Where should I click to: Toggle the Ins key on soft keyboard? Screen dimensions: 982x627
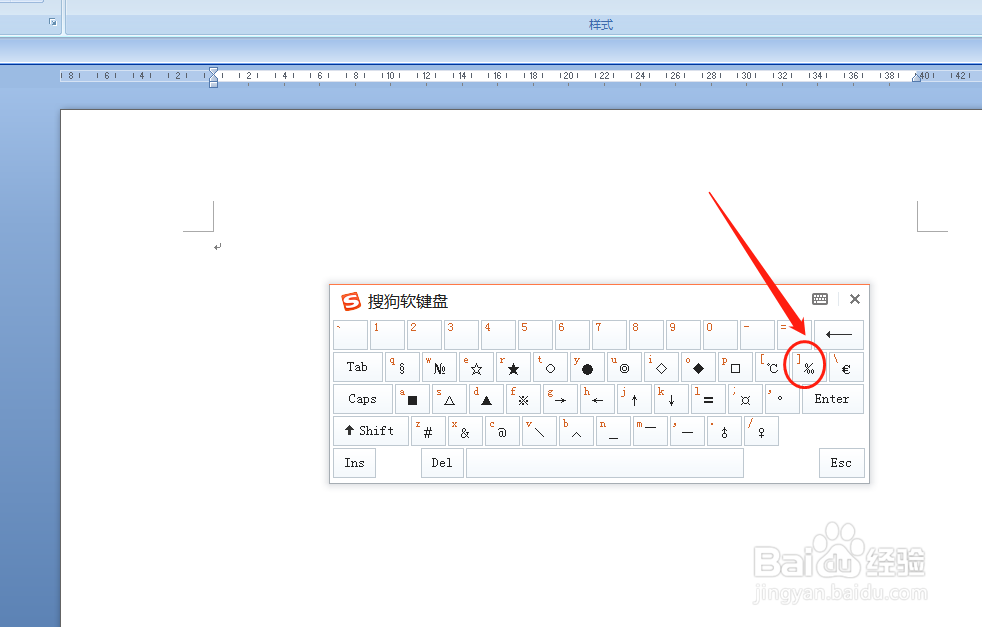click(354, 463)
